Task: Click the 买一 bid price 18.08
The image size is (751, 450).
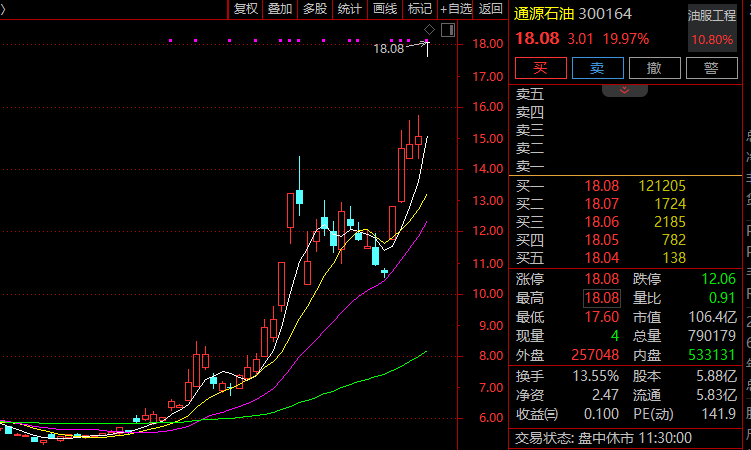Action: point(601,186)
